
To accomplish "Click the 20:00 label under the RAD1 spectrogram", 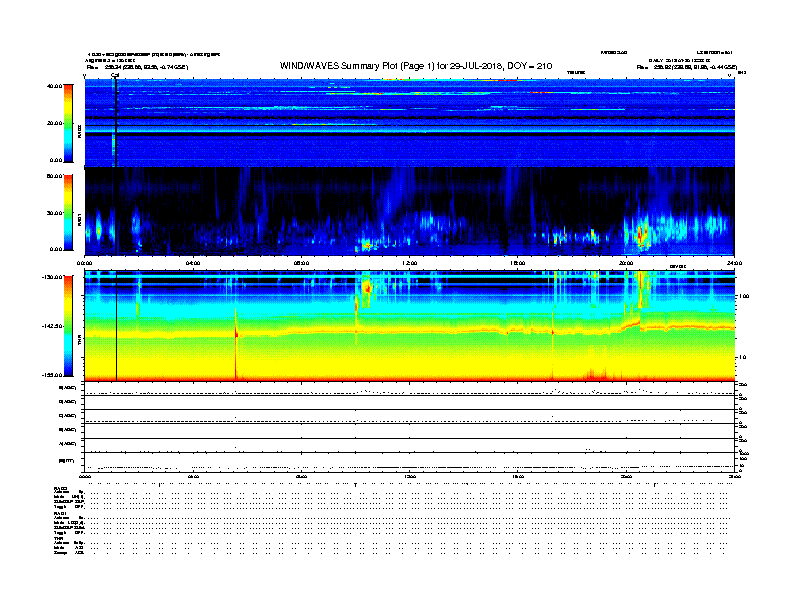I will [626, 263].
